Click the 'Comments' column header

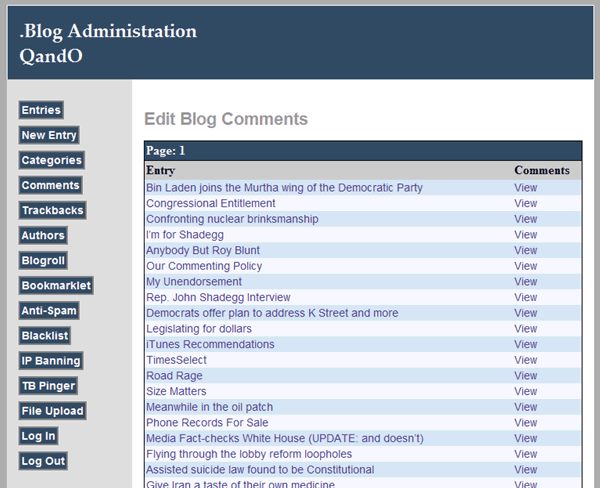pyautogui.click(x=542, y=171)
